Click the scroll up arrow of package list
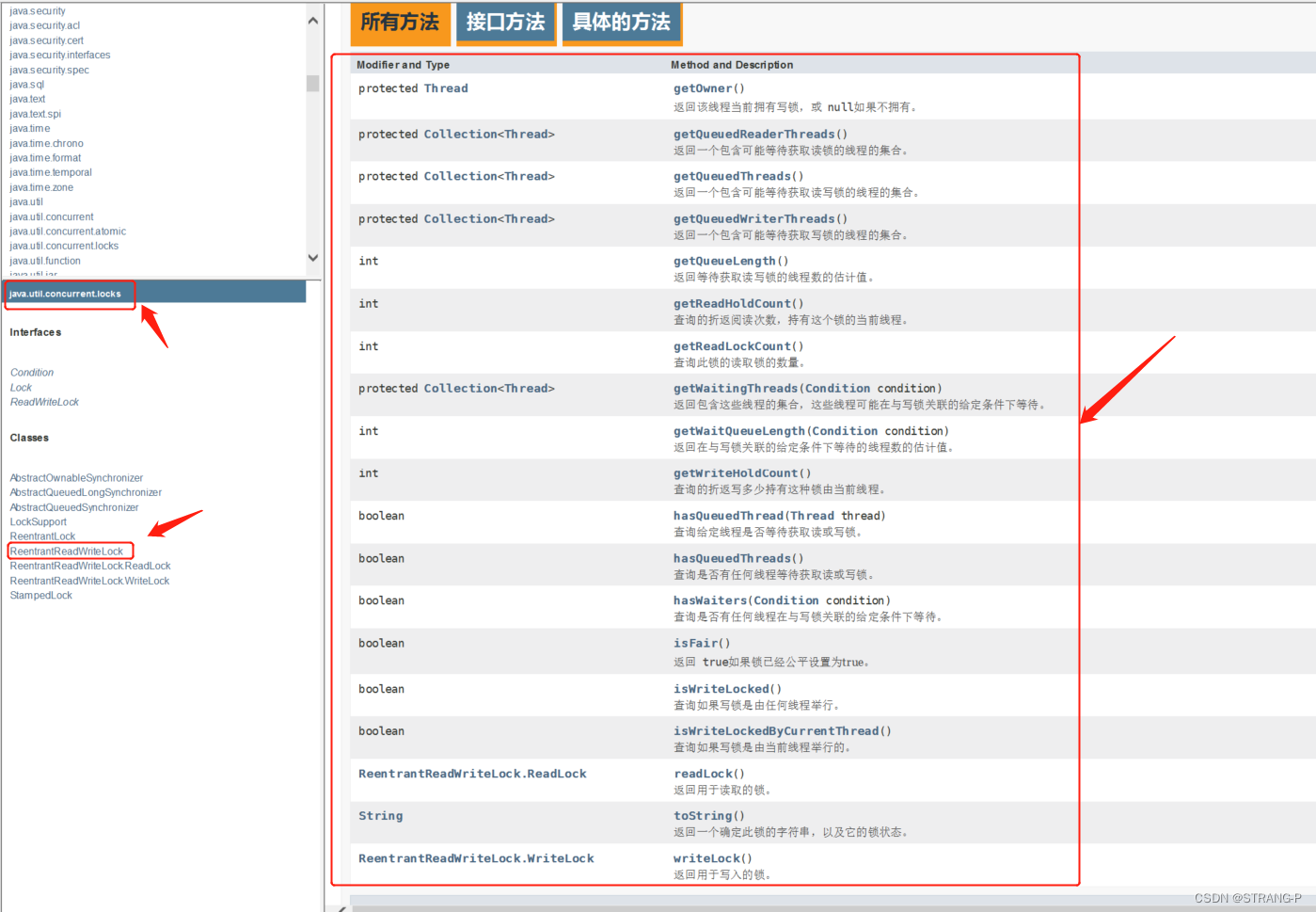Viewport: 1316px width, 912px height. coord(313,21)
